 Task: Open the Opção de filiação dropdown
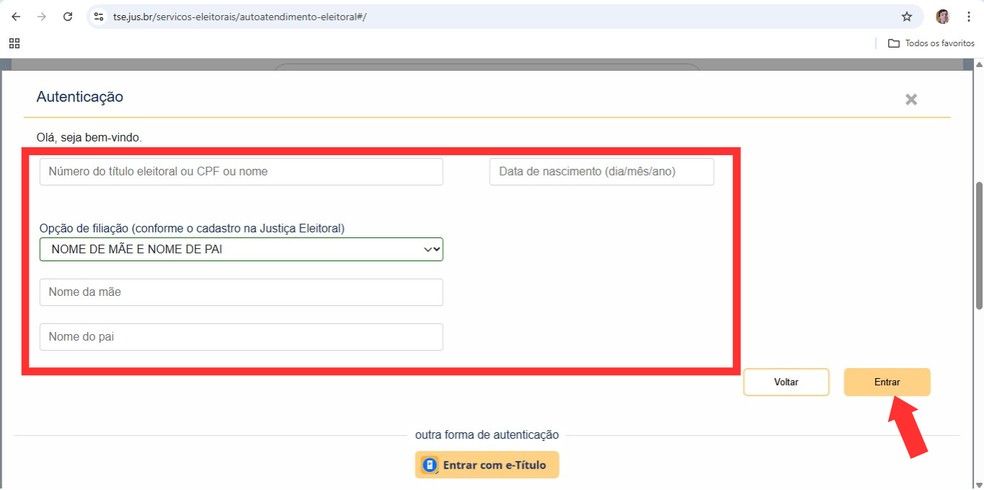(241, 249)
